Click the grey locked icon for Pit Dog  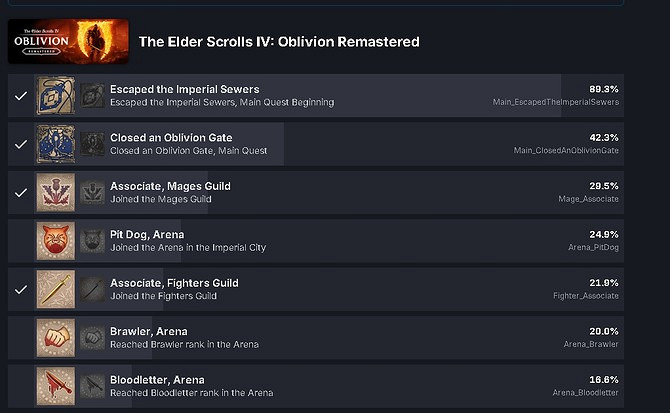click(x=93, y=240)
